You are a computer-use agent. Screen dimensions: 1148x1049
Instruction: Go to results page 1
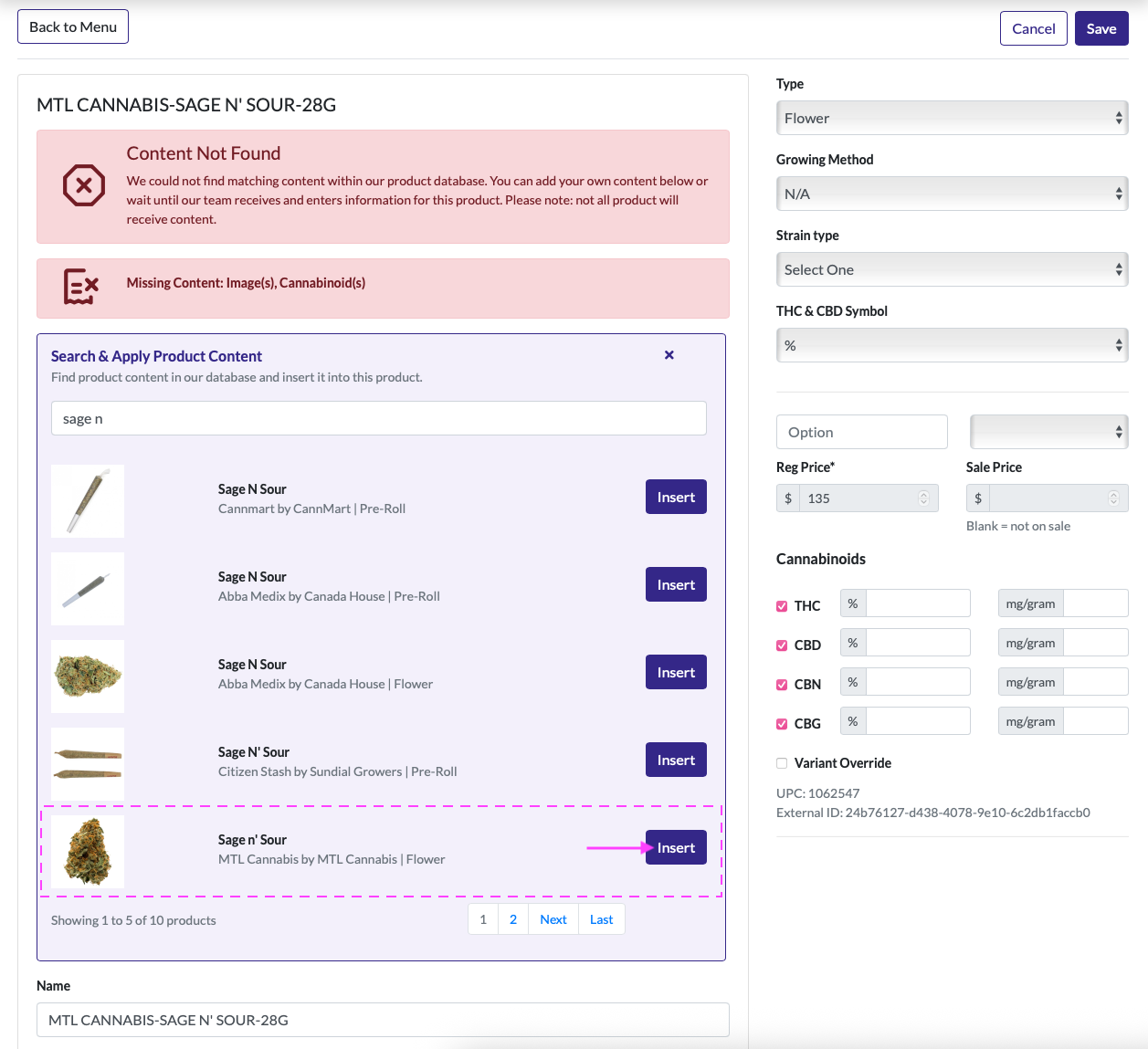tap(483, 919)
